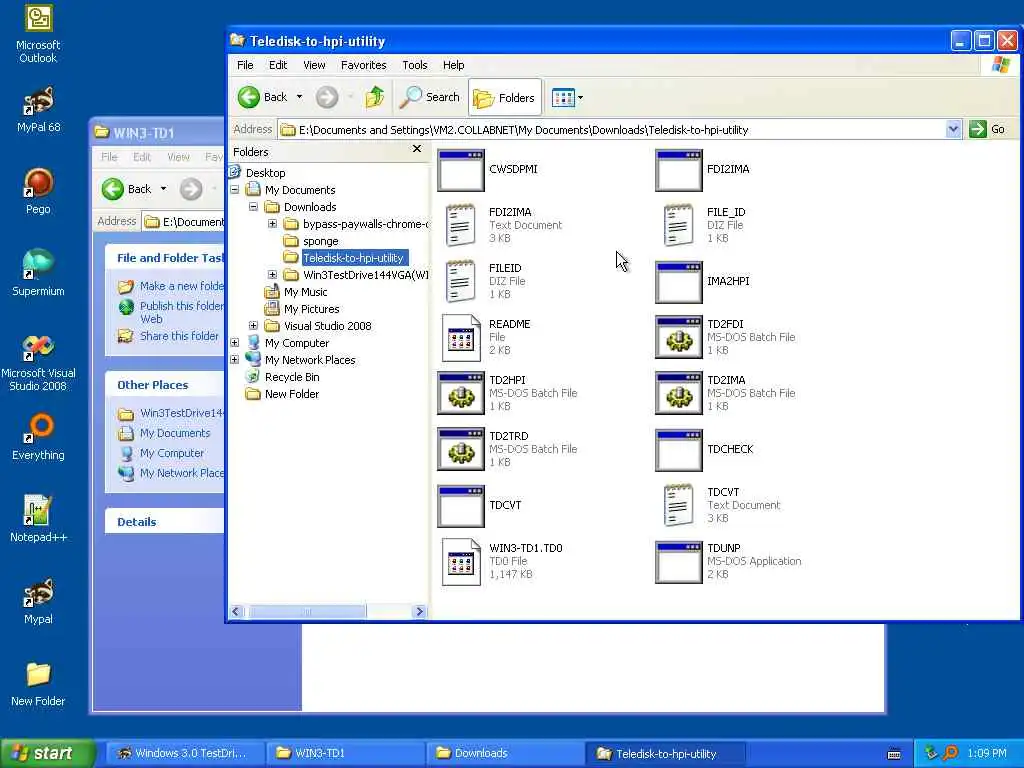Select the Pego desktop shortcut

pyautogui.click(x=38, y=191)
